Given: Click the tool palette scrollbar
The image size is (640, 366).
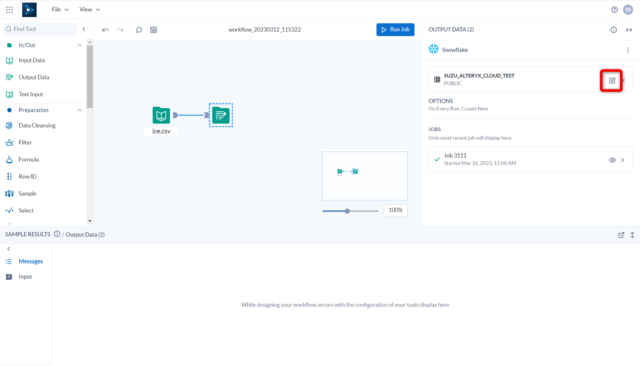Looking at the screenshot, I should pyautogui.click(x=90, y=77).
